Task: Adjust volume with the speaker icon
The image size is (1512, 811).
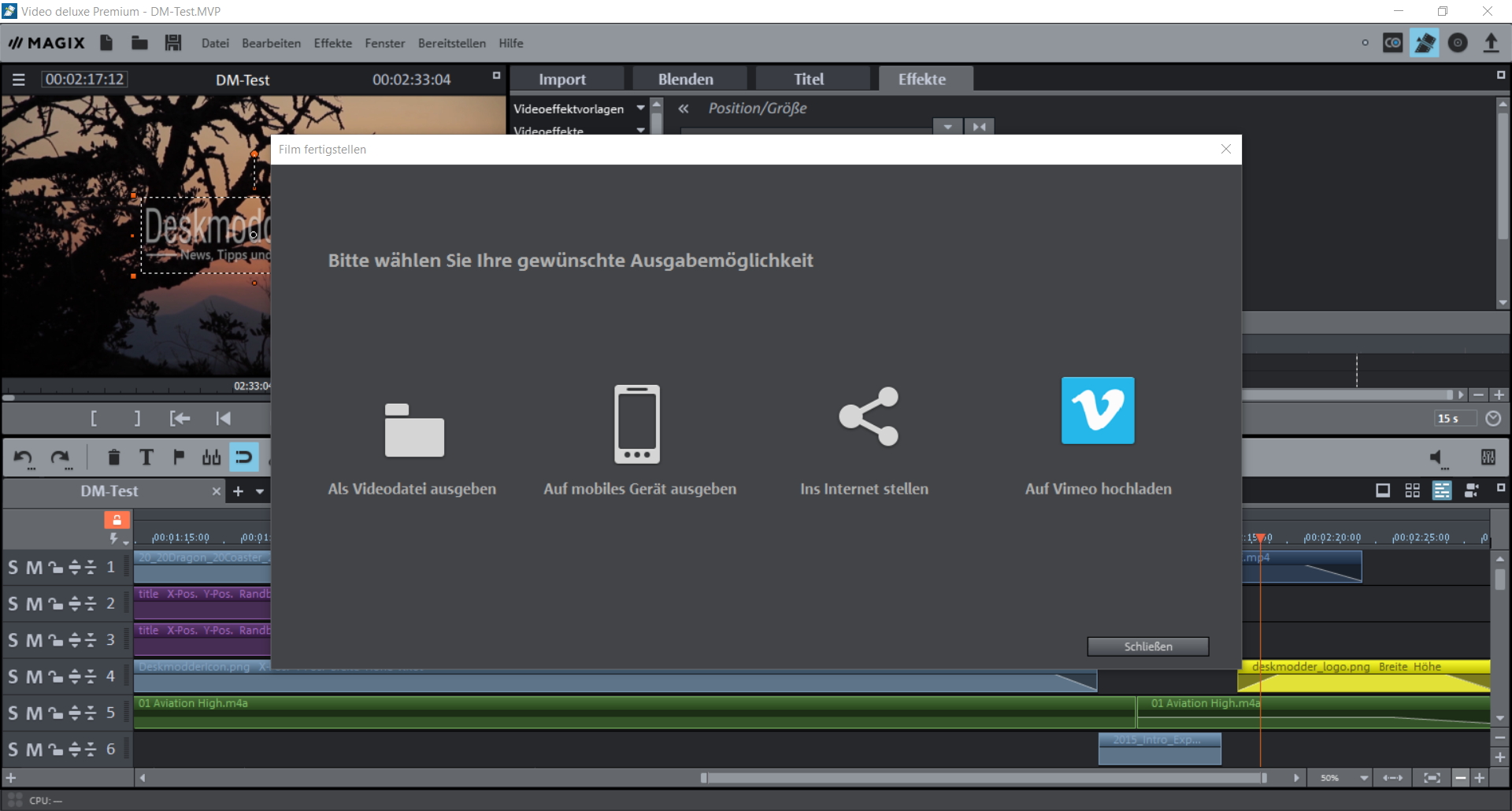Action: tap(1437, 457)
